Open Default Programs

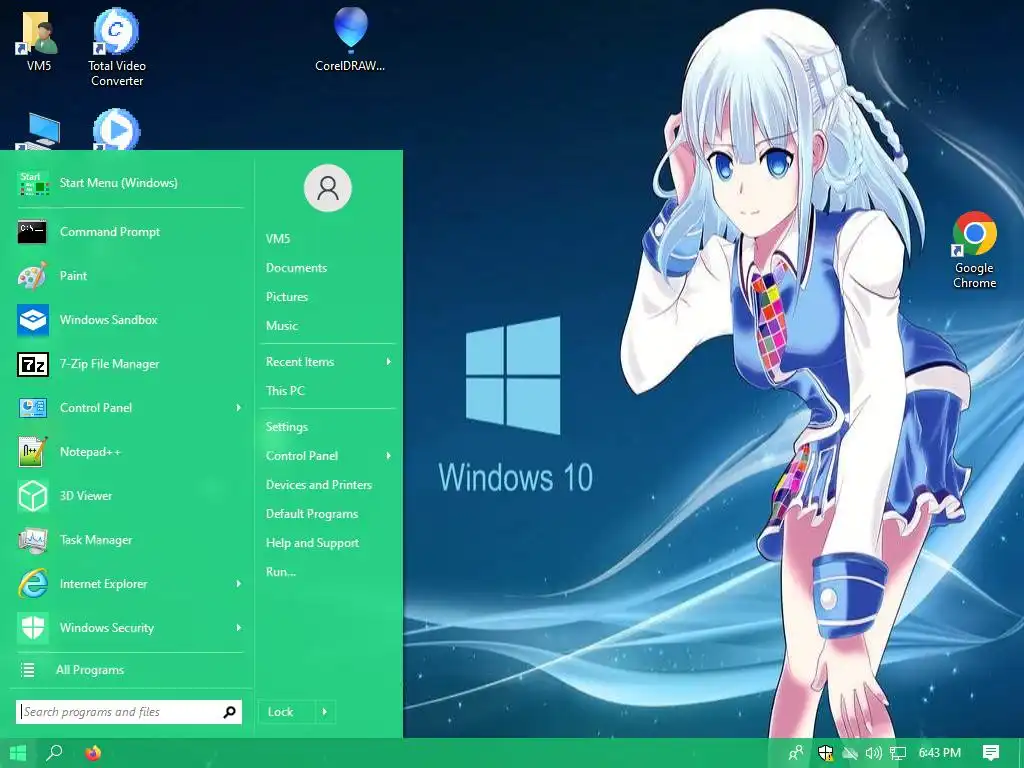point(312,514)
